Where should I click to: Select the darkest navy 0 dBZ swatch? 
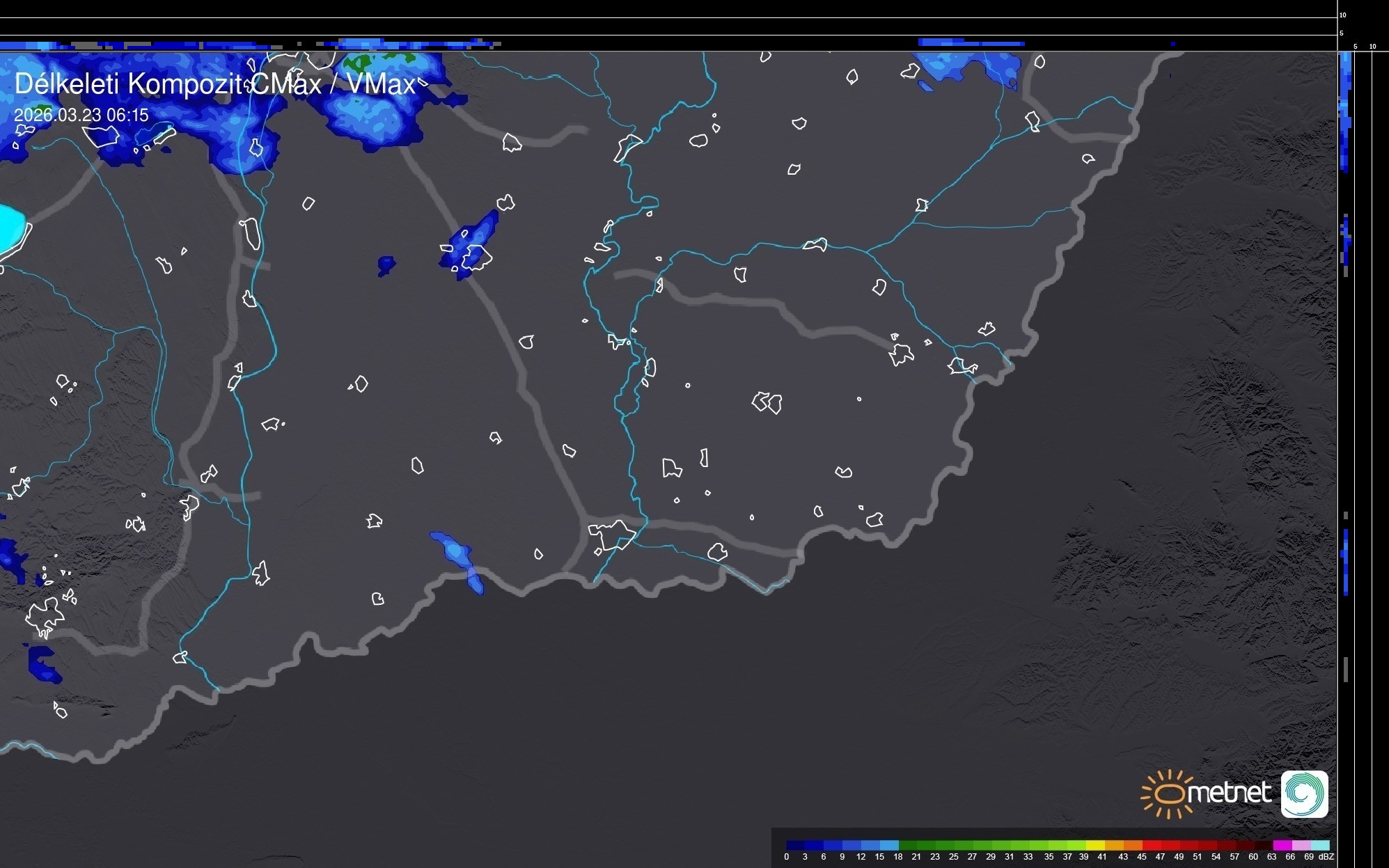(795, 845)
